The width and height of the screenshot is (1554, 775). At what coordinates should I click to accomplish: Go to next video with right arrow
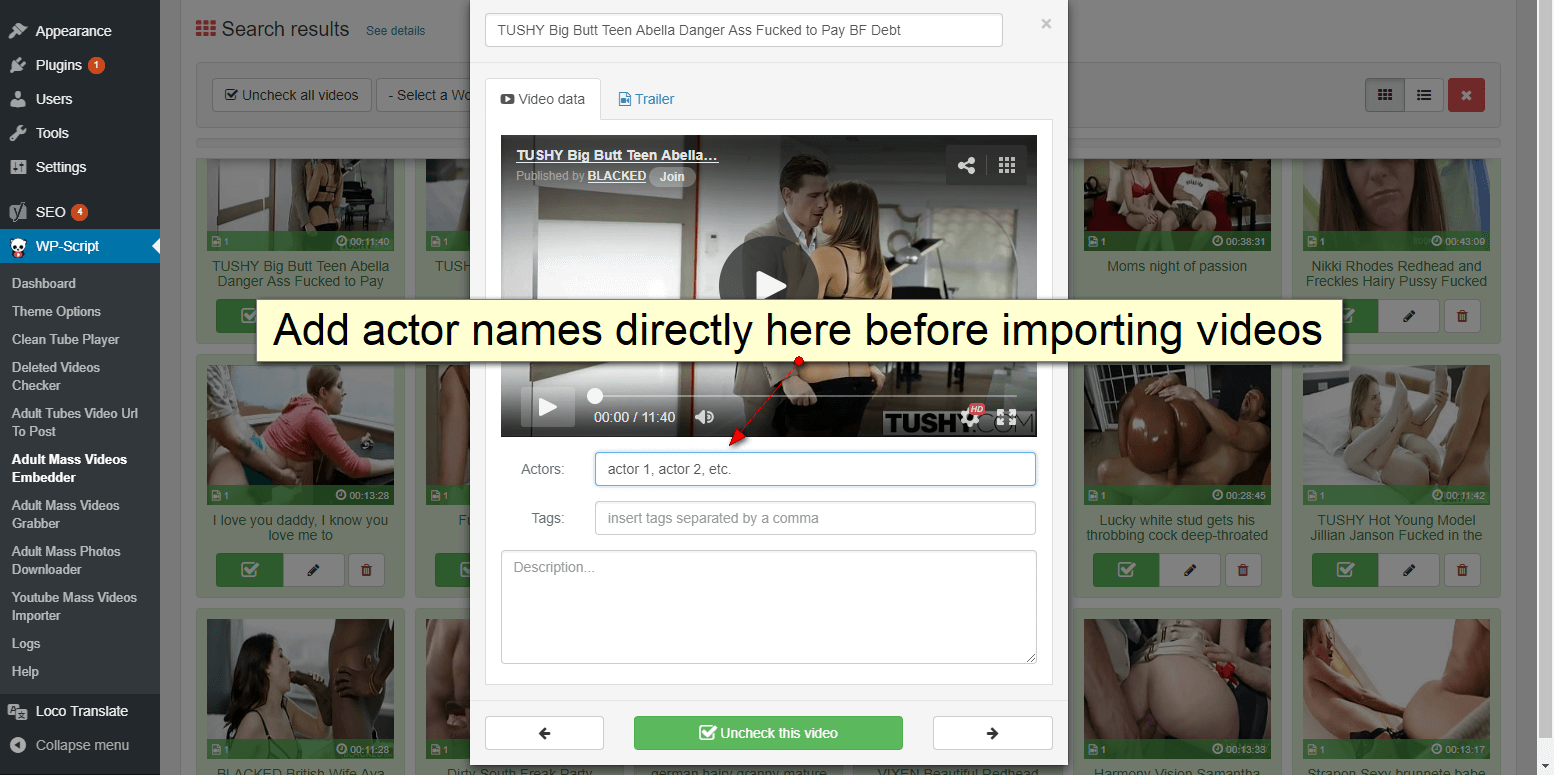pyautogui.click(x=992, y=733)
